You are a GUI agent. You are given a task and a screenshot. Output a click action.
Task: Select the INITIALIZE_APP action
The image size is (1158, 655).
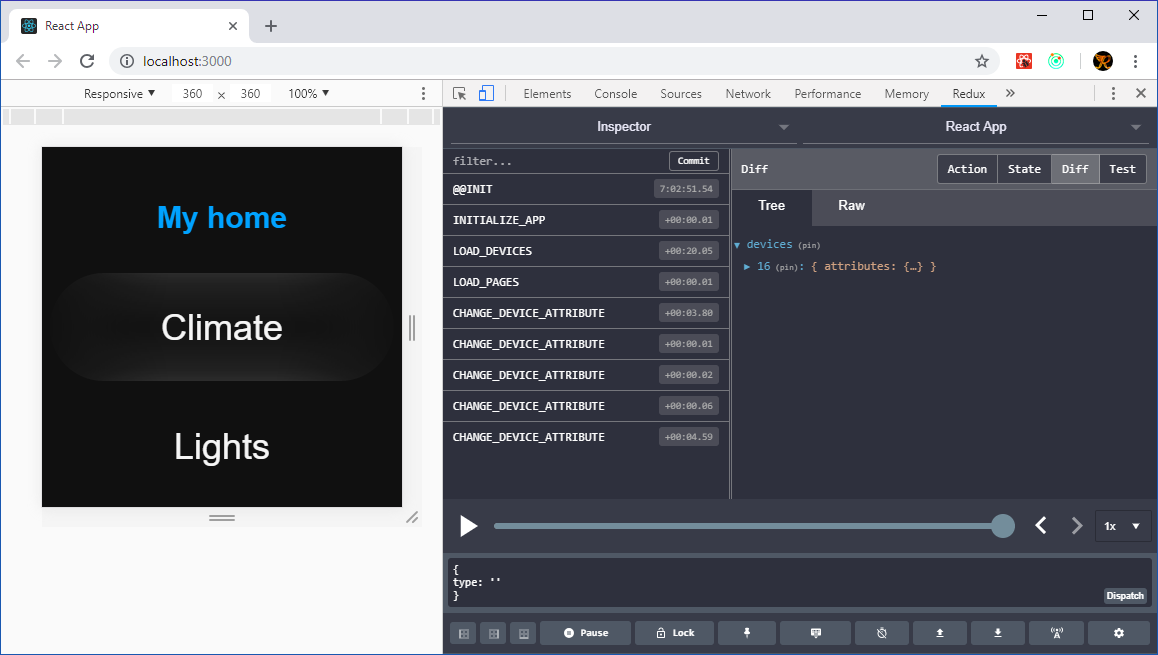tap(586, 220)
